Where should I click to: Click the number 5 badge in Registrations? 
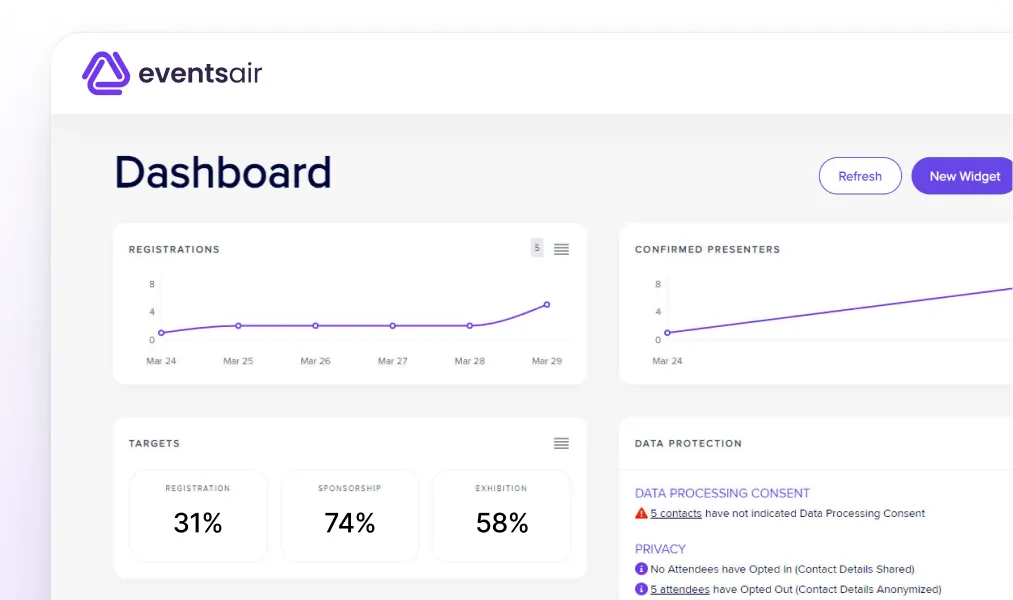click(x=537, y=248)
